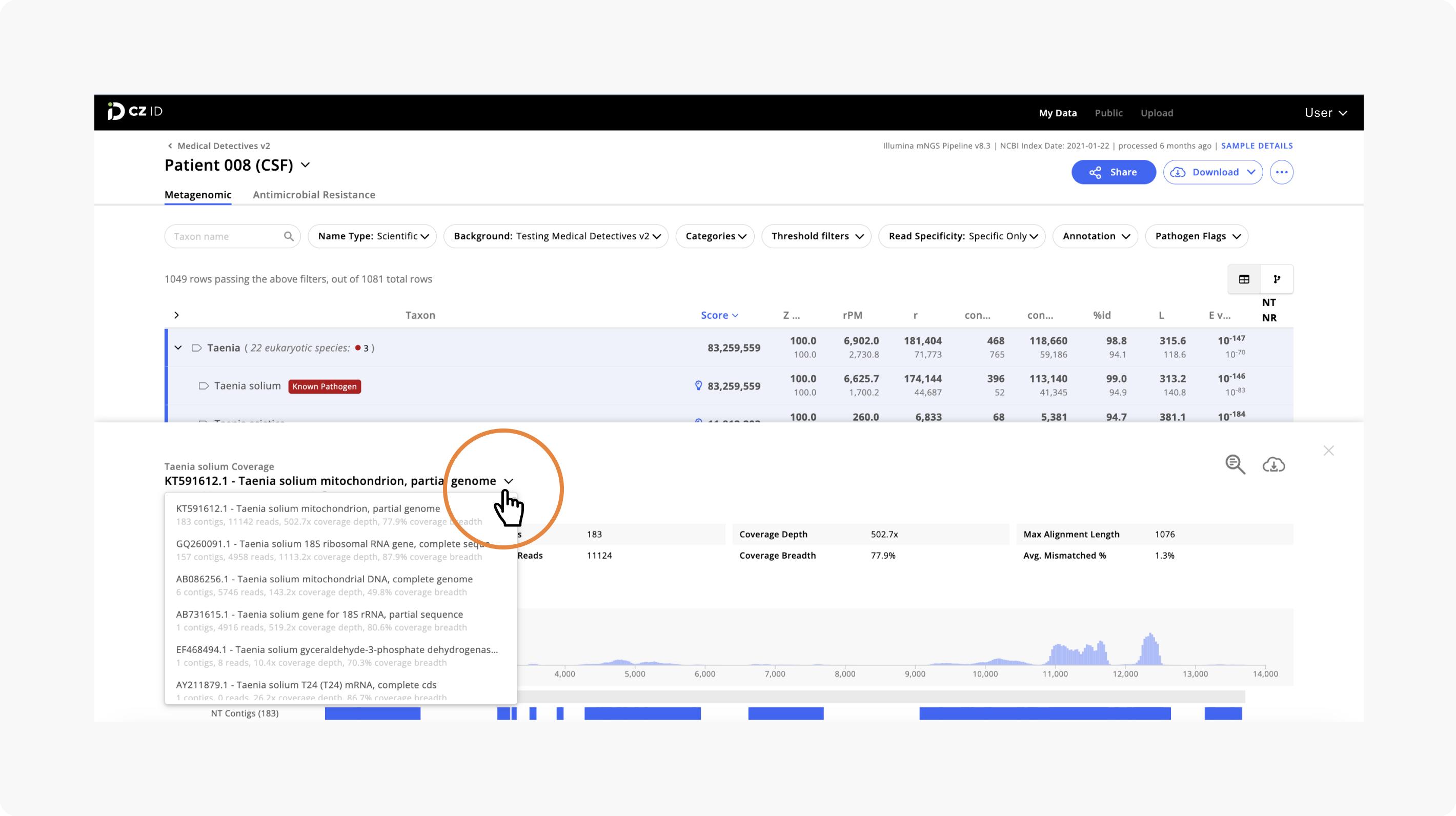Go to Public data
Image resolution: width=1456 pixels, height=816 pixels.
1108,113
